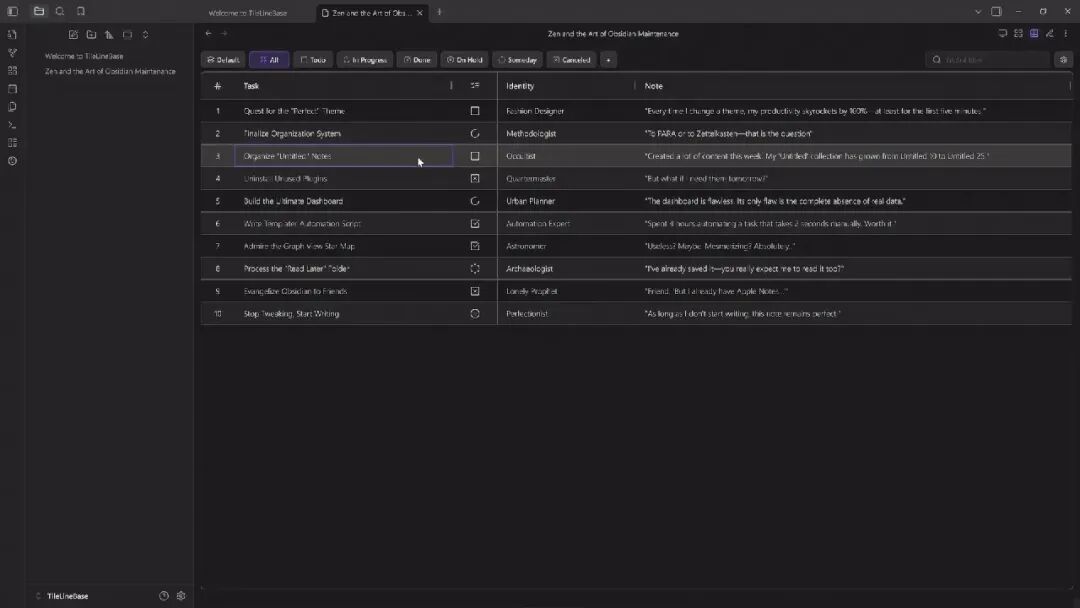Open more options menu for the note
Viewport: 1080px width, 608px height.
click(x=1066, y=33)
